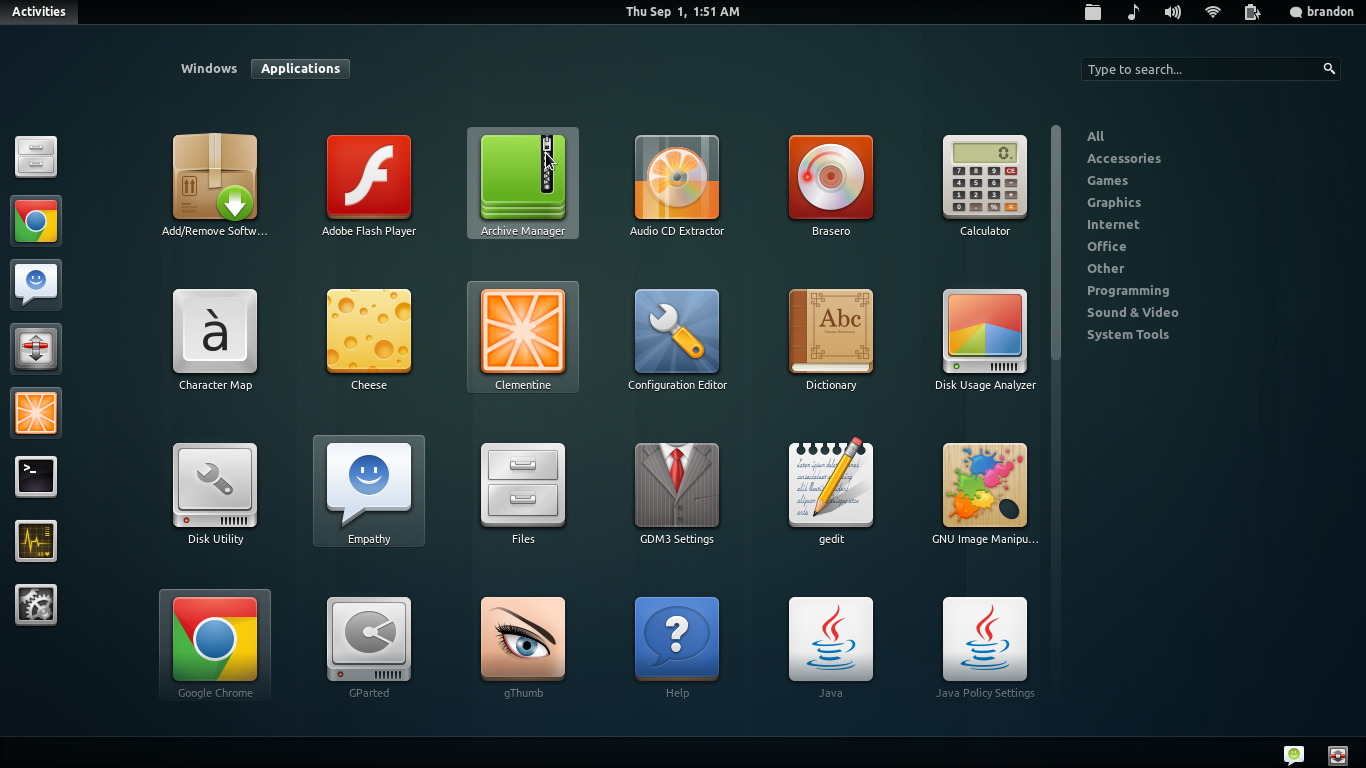
Task: Open Google Chrome in the applications grid
Action: pos(215,647)
